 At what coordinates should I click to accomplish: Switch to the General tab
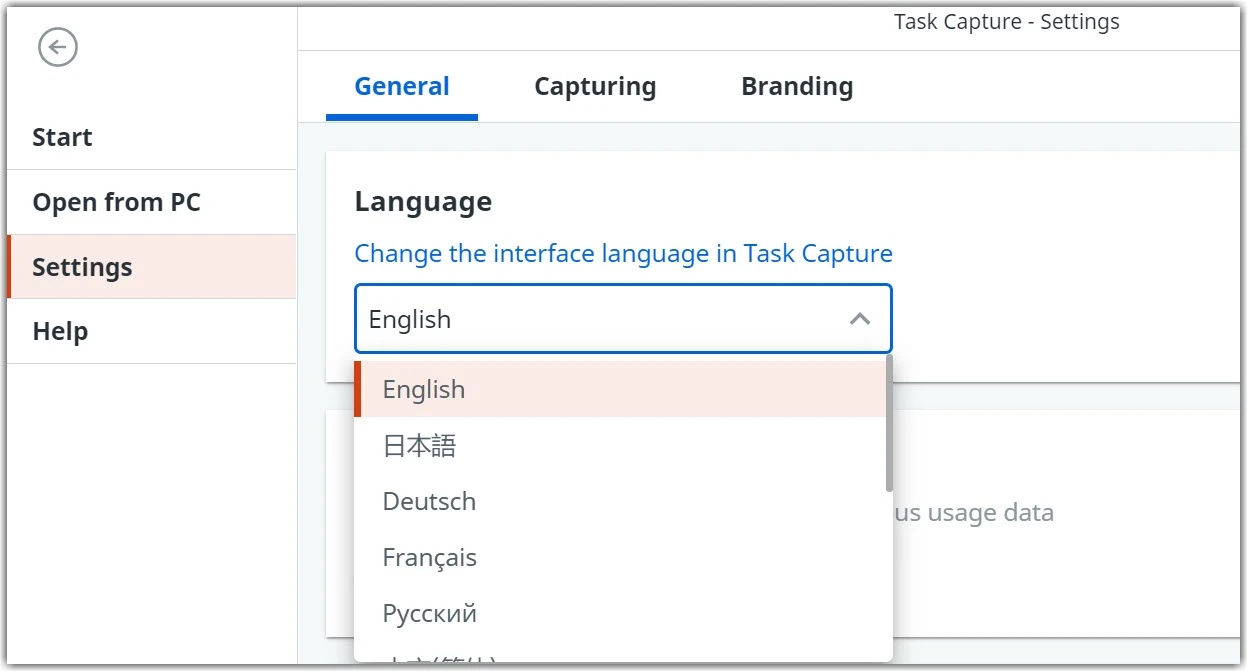[402, 87]
